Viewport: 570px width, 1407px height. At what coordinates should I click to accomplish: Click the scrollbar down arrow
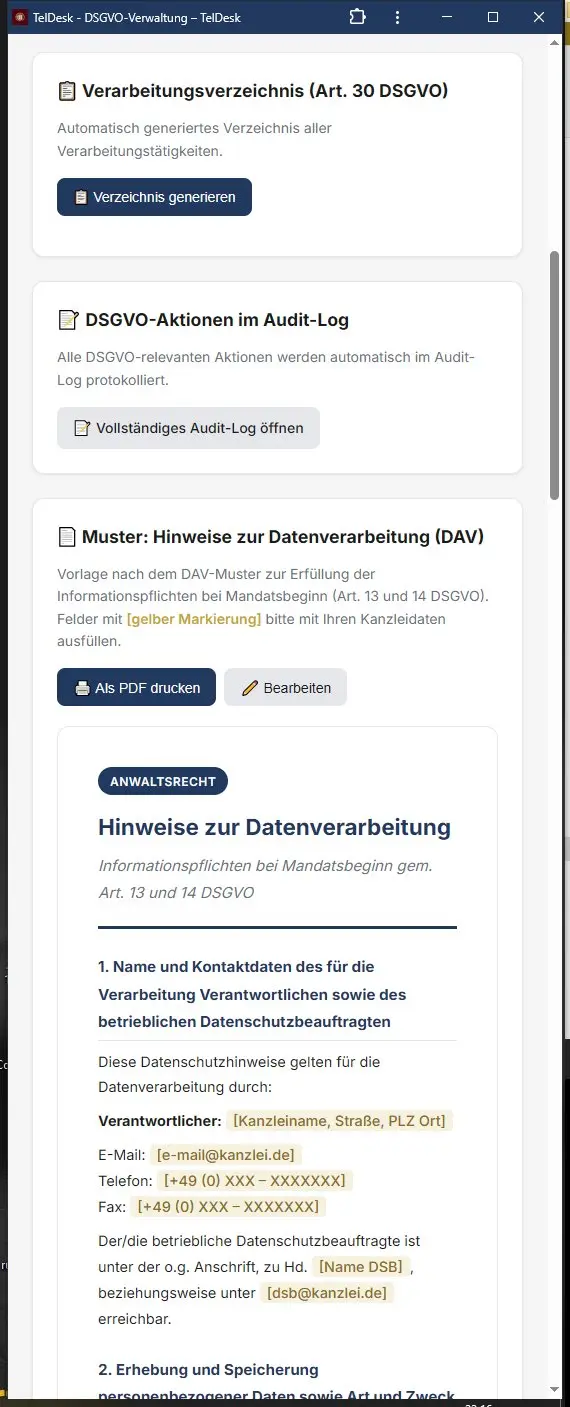[x=555, y=1390]
